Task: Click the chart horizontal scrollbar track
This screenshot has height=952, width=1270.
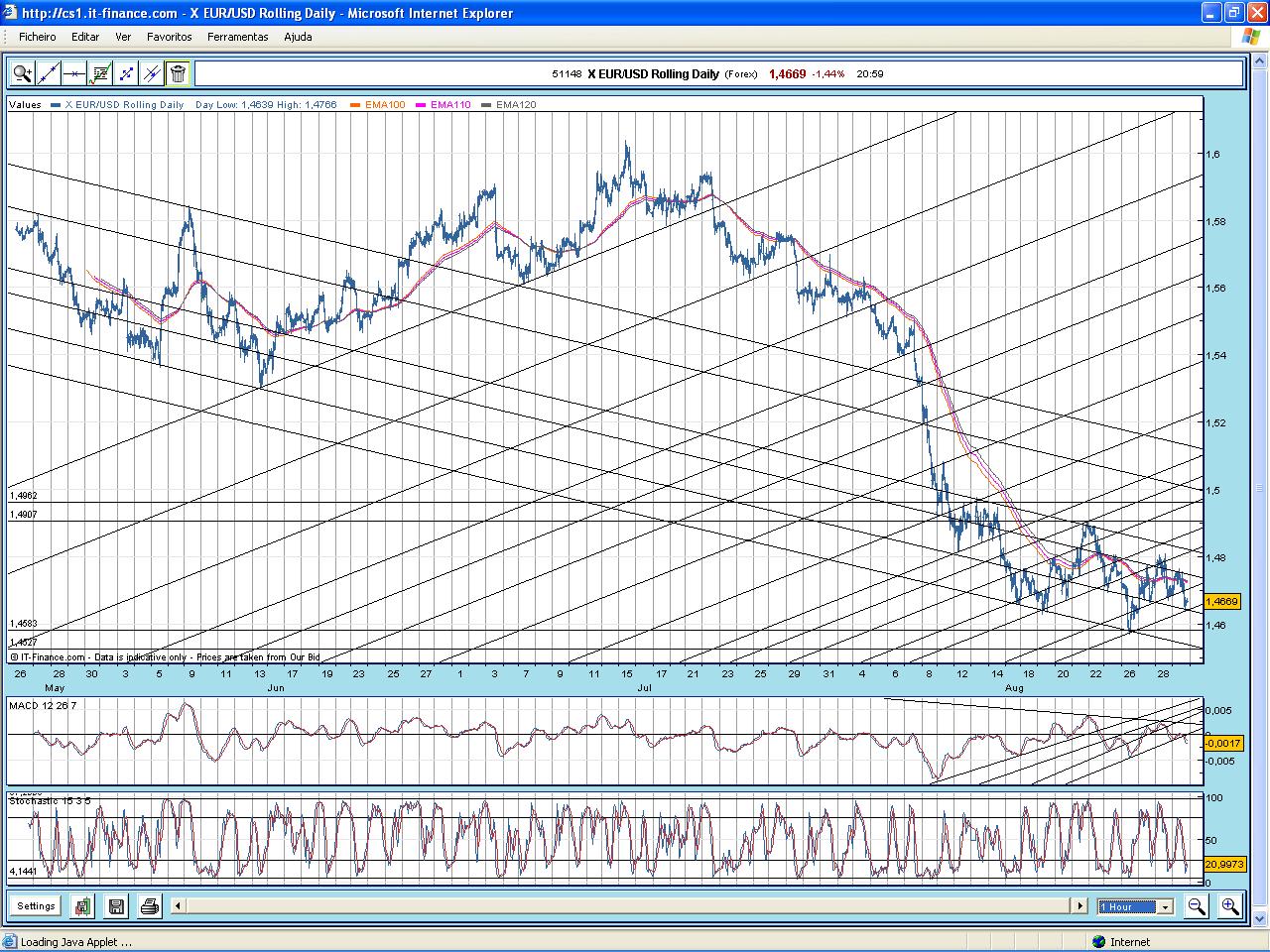Action: 628,906
